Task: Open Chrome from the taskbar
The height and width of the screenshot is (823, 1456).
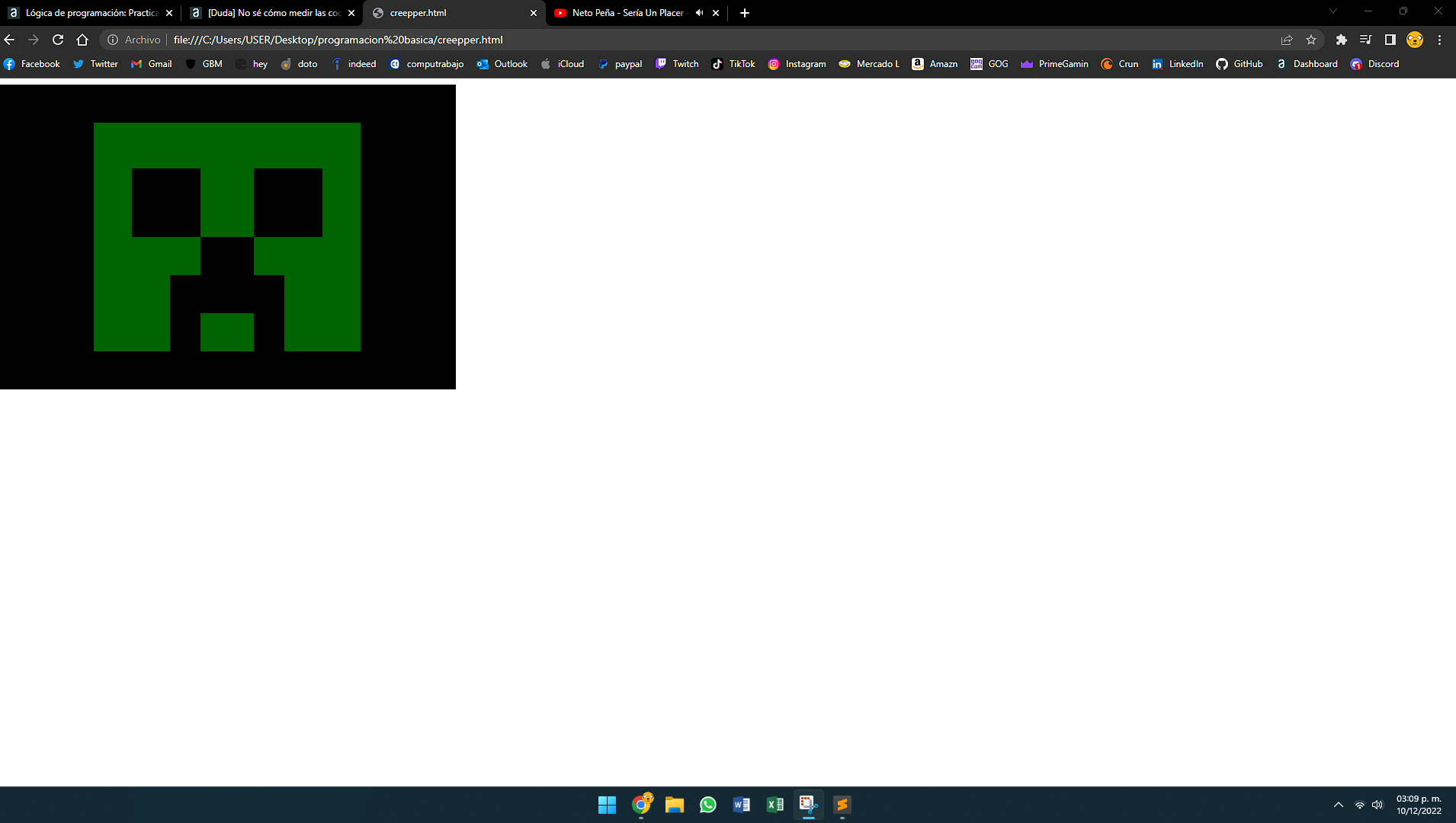Action: [x=641, y=805]
